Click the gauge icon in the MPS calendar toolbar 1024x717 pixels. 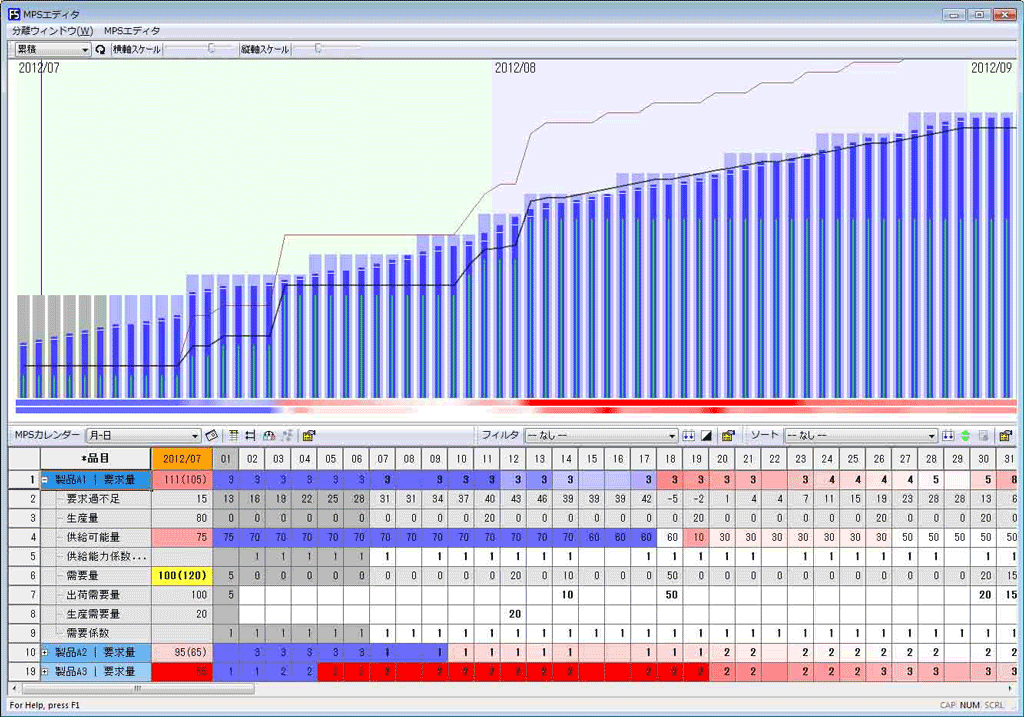pos(268,436)
